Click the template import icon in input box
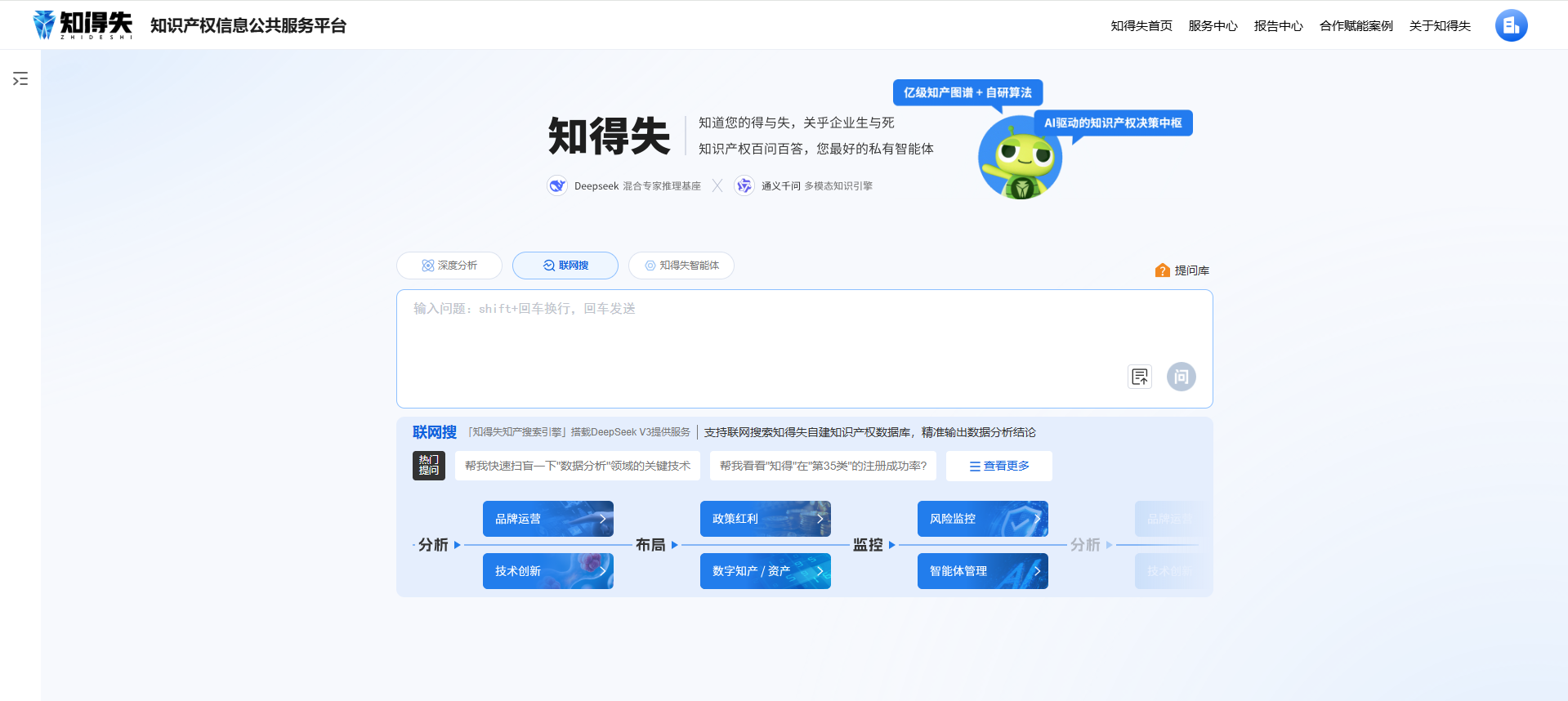This screenshot has height=701, width=1568. [1140, 377]
